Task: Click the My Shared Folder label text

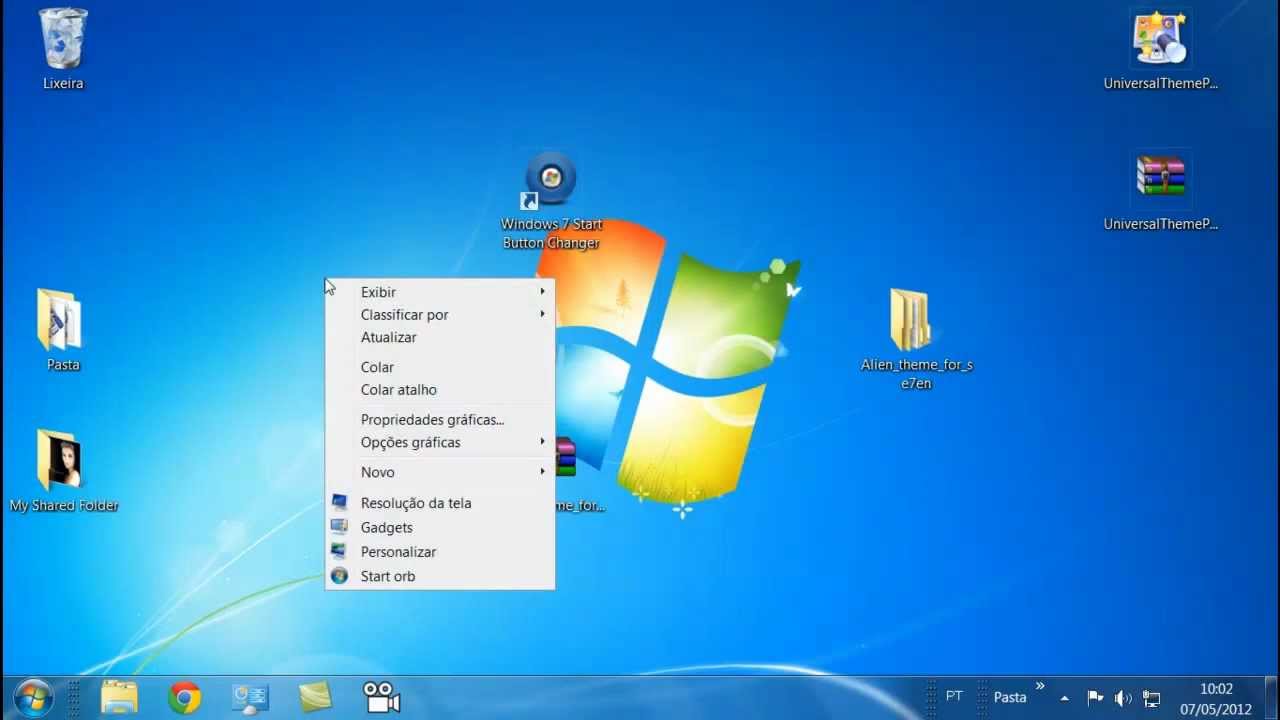Action: [x=64, y=506]
